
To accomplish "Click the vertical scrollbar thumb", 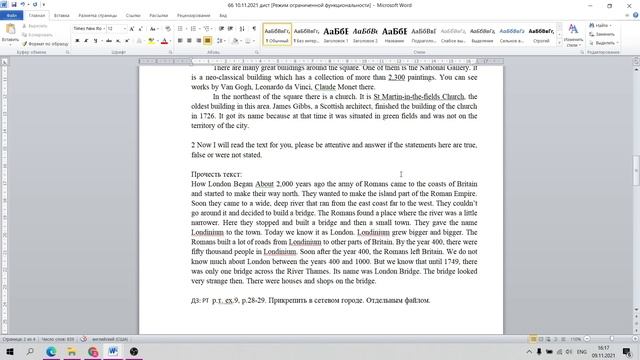I will tap(636, 170).
